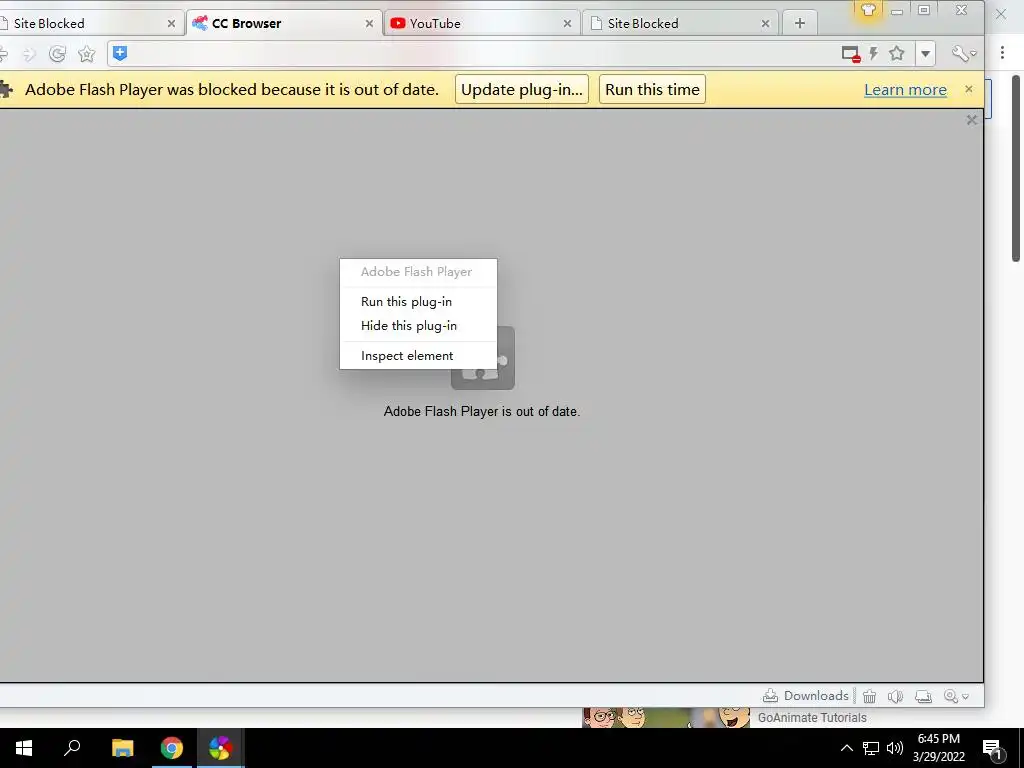1024x768 pixels.
Task: Open the wrench settings menu
Action: point(964,54)
